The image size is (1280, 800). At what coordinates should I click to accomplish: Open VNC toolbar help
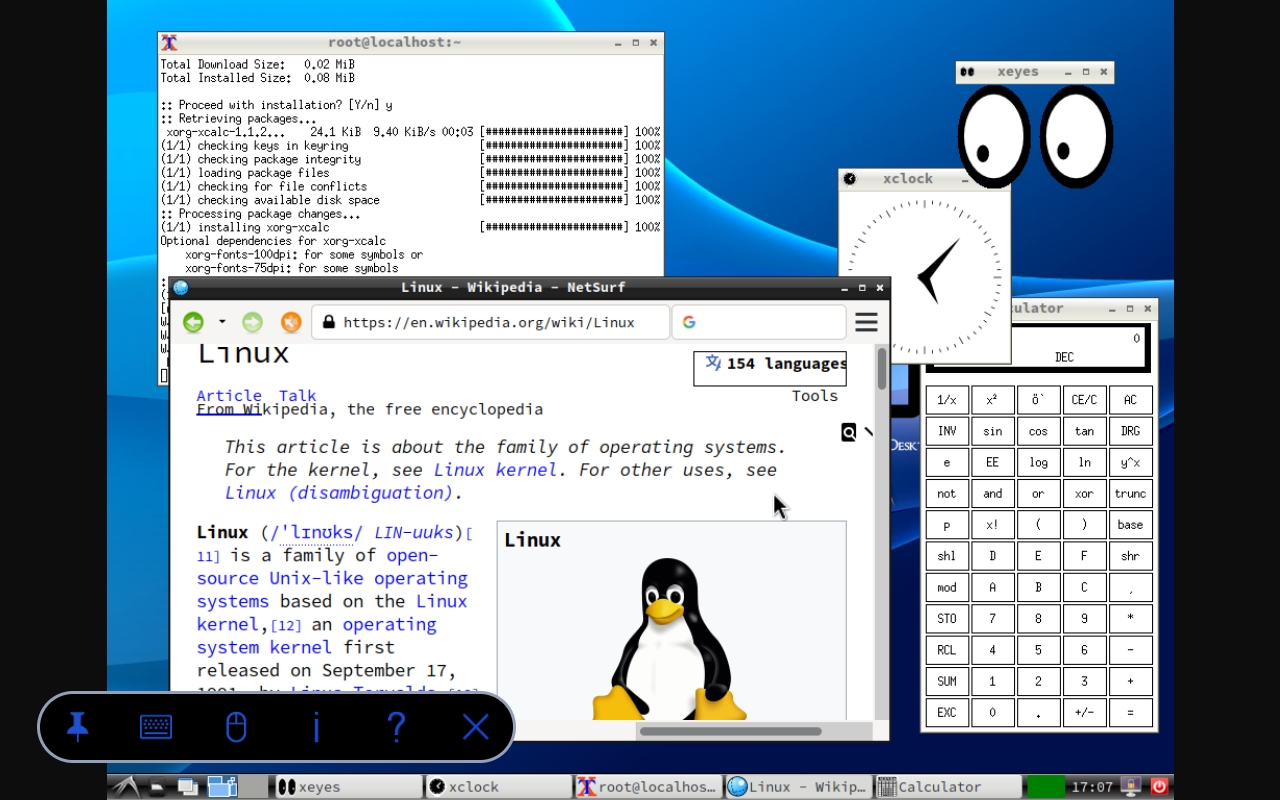tap(396, 727)
